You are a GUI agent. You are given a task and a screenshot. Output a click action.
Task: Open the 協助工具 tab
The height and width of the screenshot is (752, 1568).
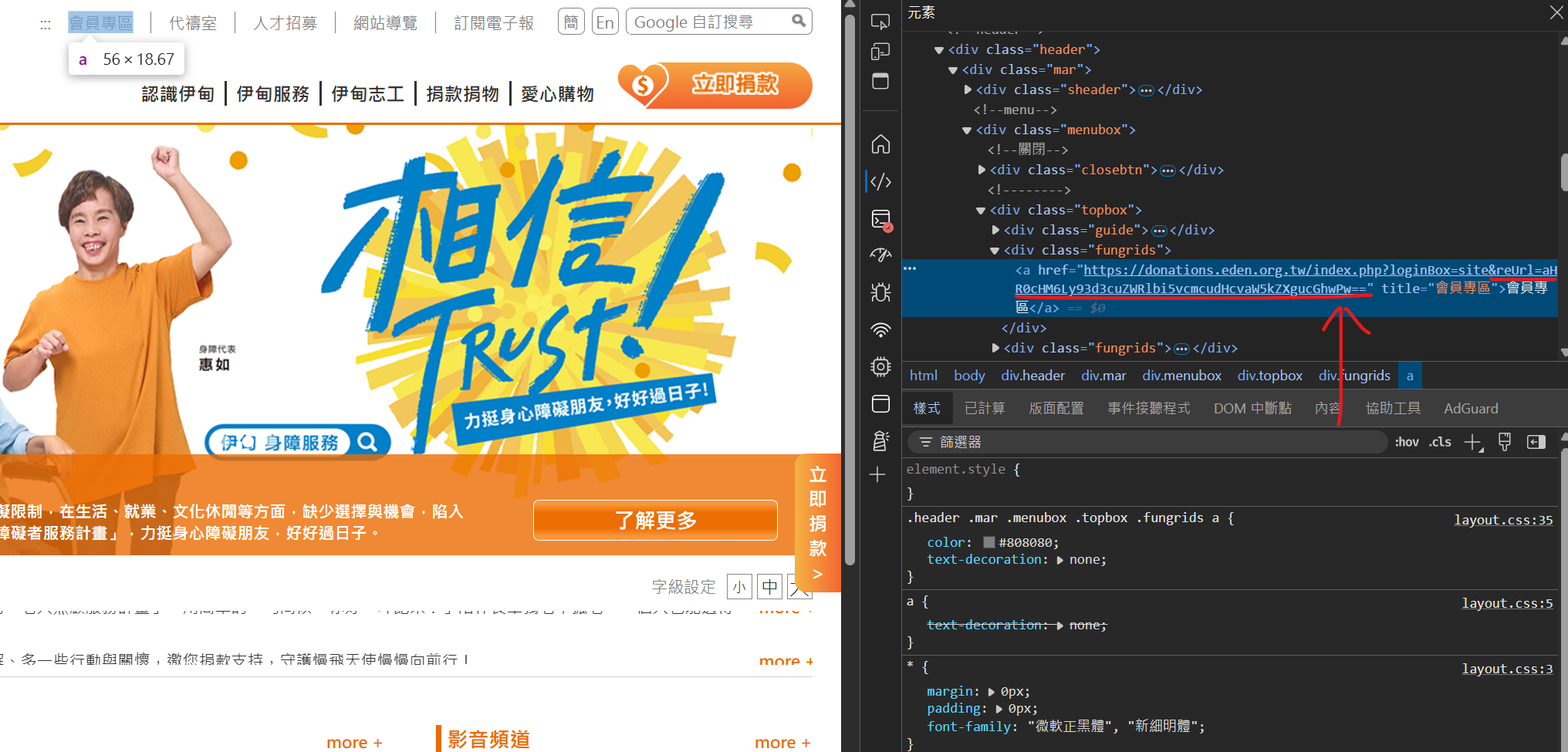point(1393,408)
